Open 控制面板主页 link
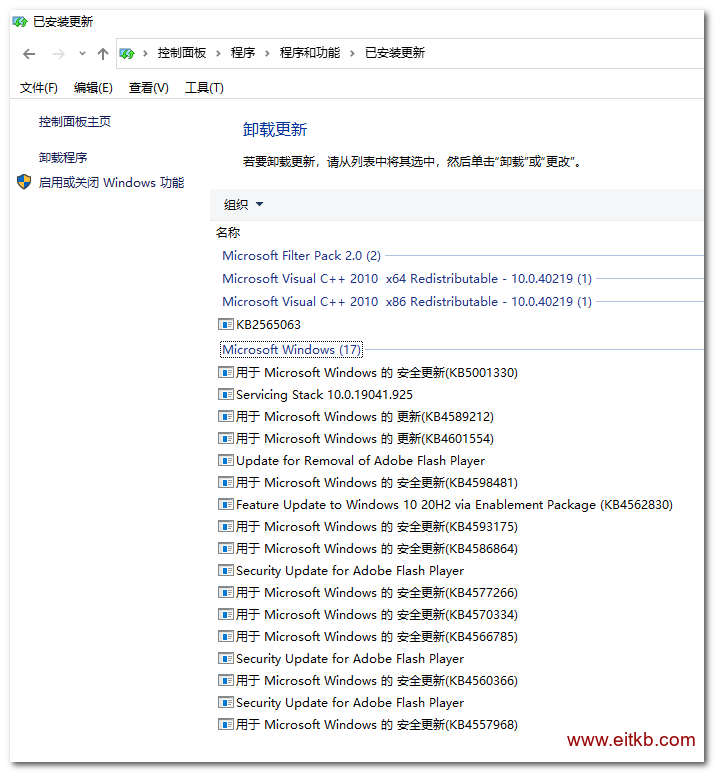This screenshot has width=715, height=773. (x=75, y=121)
